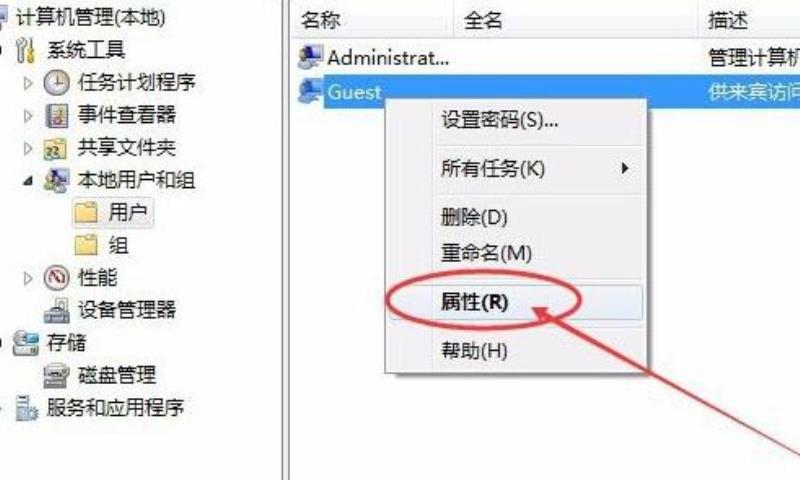Click the Local Users and Groups icon
This screenshot has width=800, height=480.
(x=56, y=181)
